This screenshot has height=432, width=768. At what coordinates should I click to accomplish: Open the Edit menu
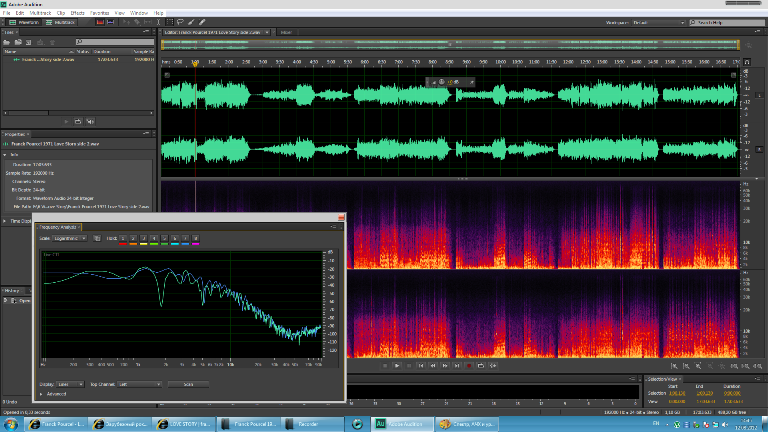tap(20, 13)
